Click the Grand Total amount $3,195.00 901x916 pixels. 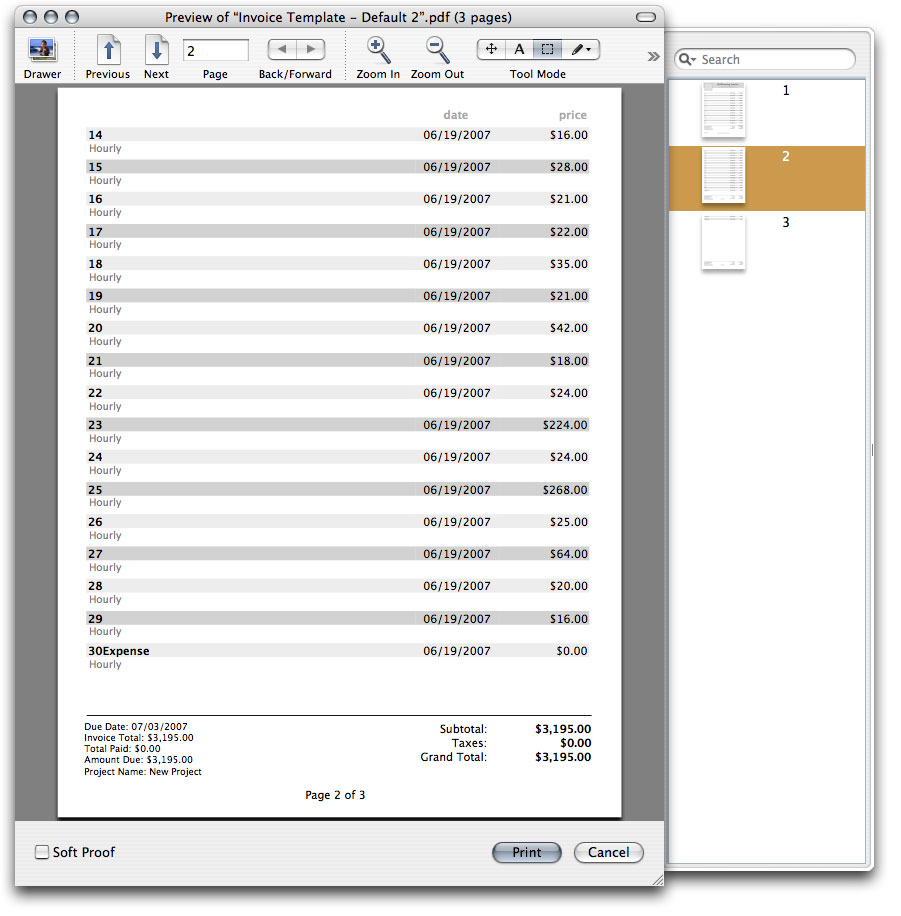[x=563, y=757]
